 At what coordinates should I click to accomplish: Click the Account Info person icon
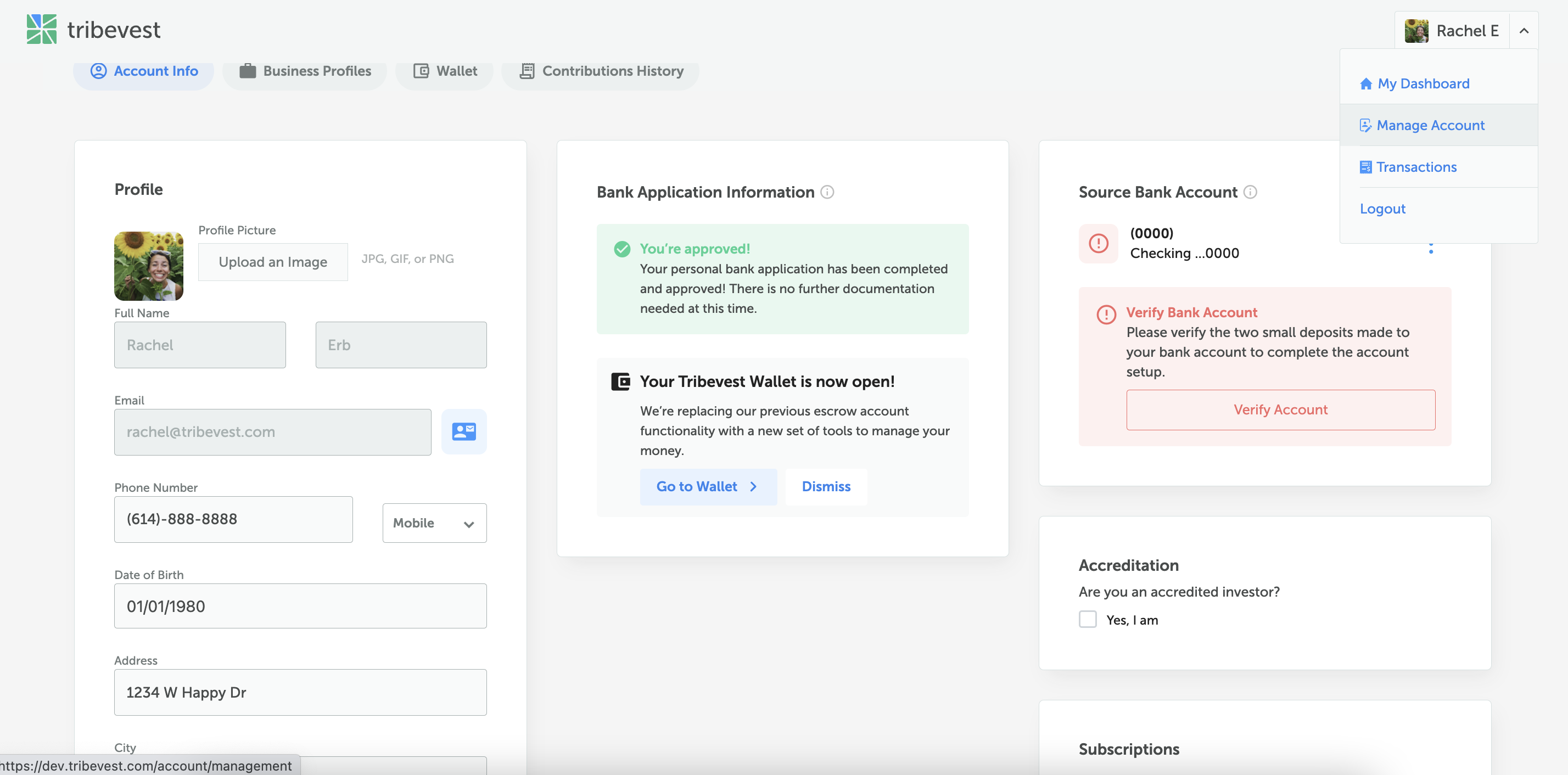(99, 71)
